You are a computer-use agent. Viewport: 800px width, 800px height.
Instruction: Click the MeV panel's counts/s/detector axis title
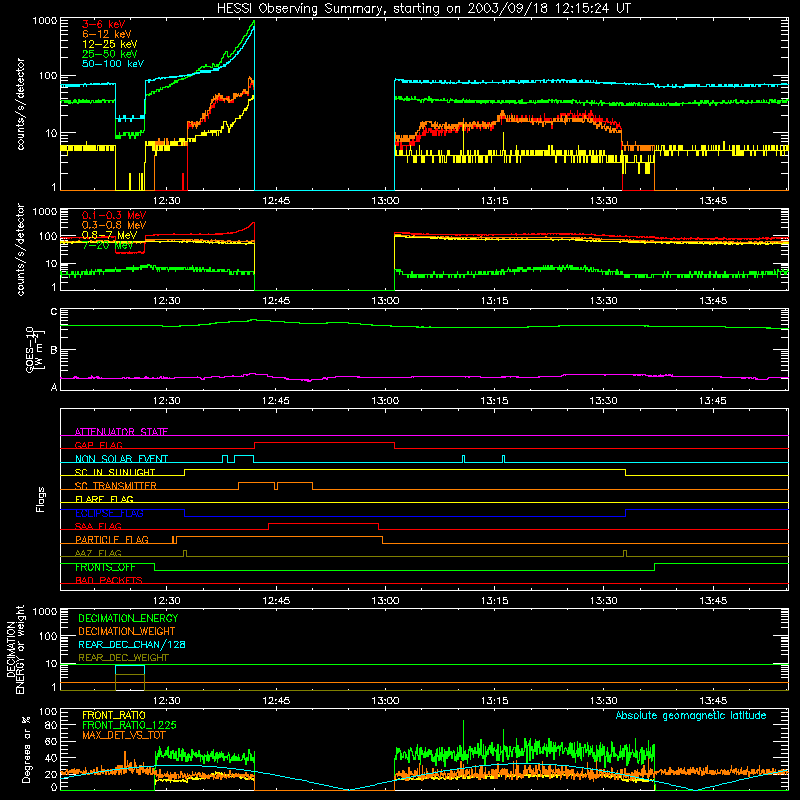20,249
